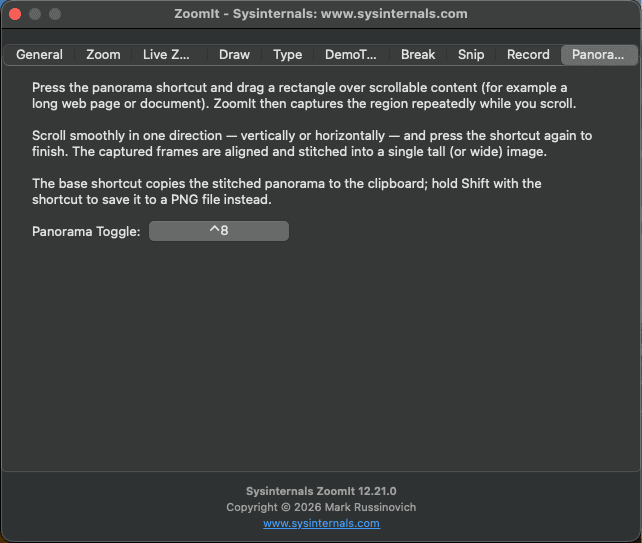Image resolution: width=642 pixels, height=543 pixels.
Task: Click the window title ZoomIt - Sysinternals
Action: coord(321,14)
